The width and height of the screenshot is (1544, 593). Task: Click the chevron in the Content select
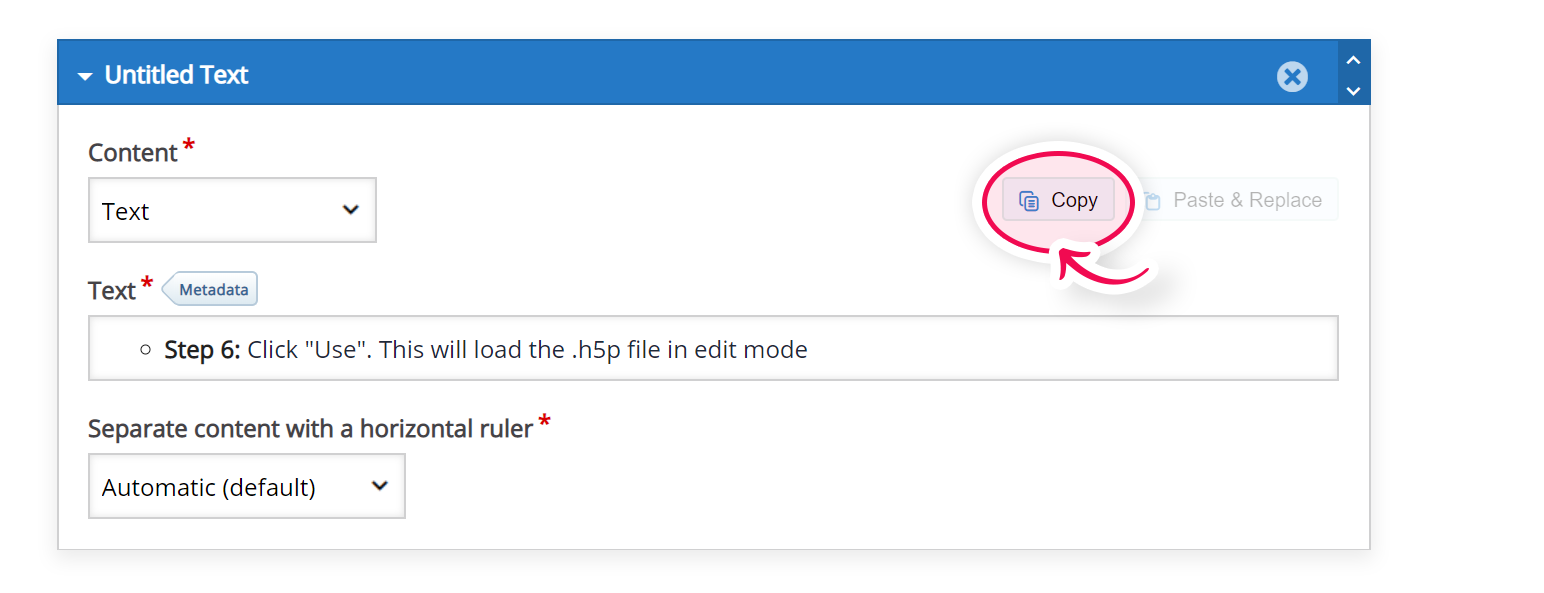click(350, 210)
